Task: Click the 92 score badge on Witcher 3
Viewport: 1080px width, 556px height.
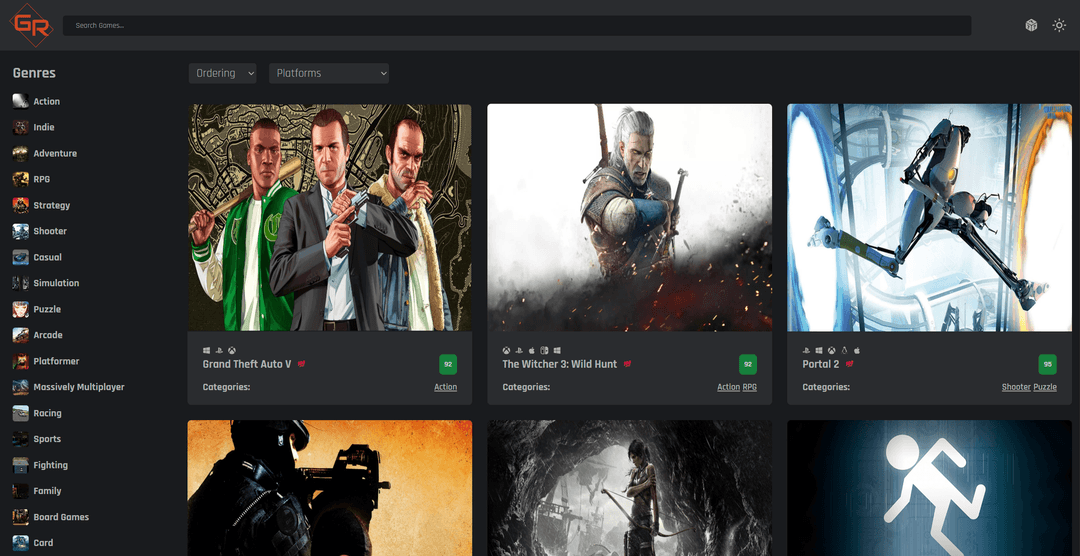Action: tap(748, 364)
